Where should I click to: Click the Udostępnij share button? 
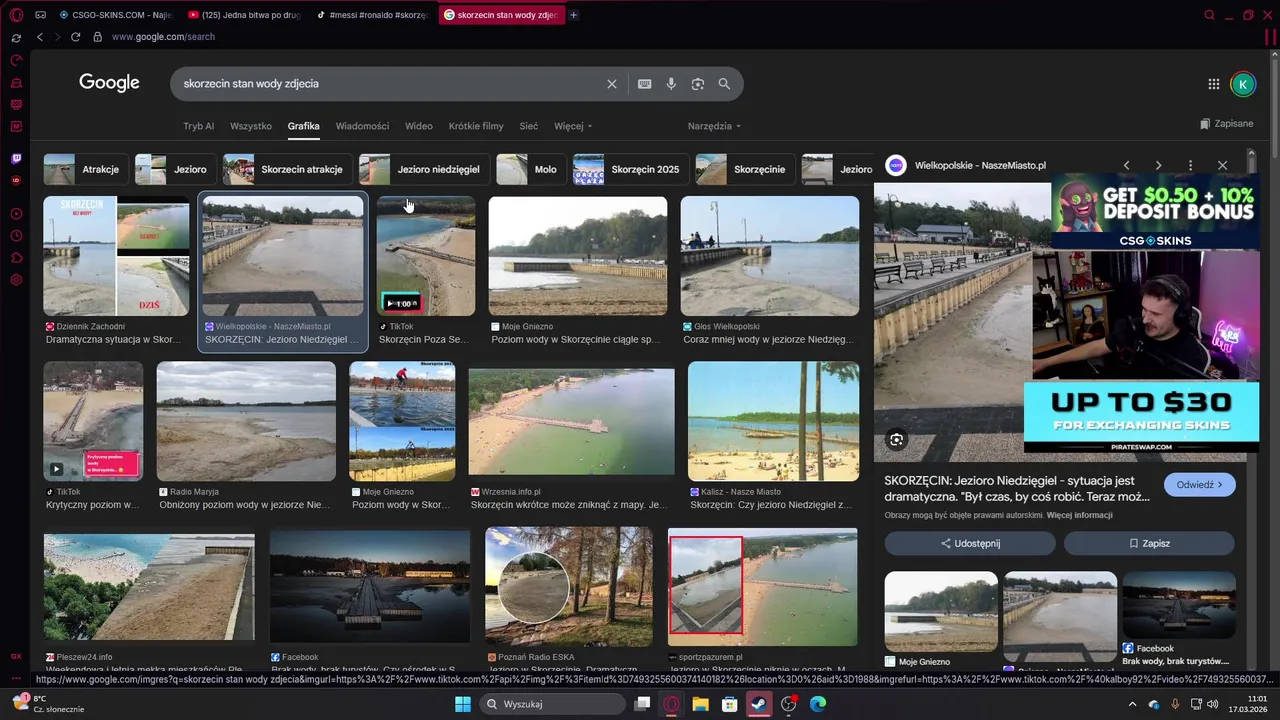(970, 543)
